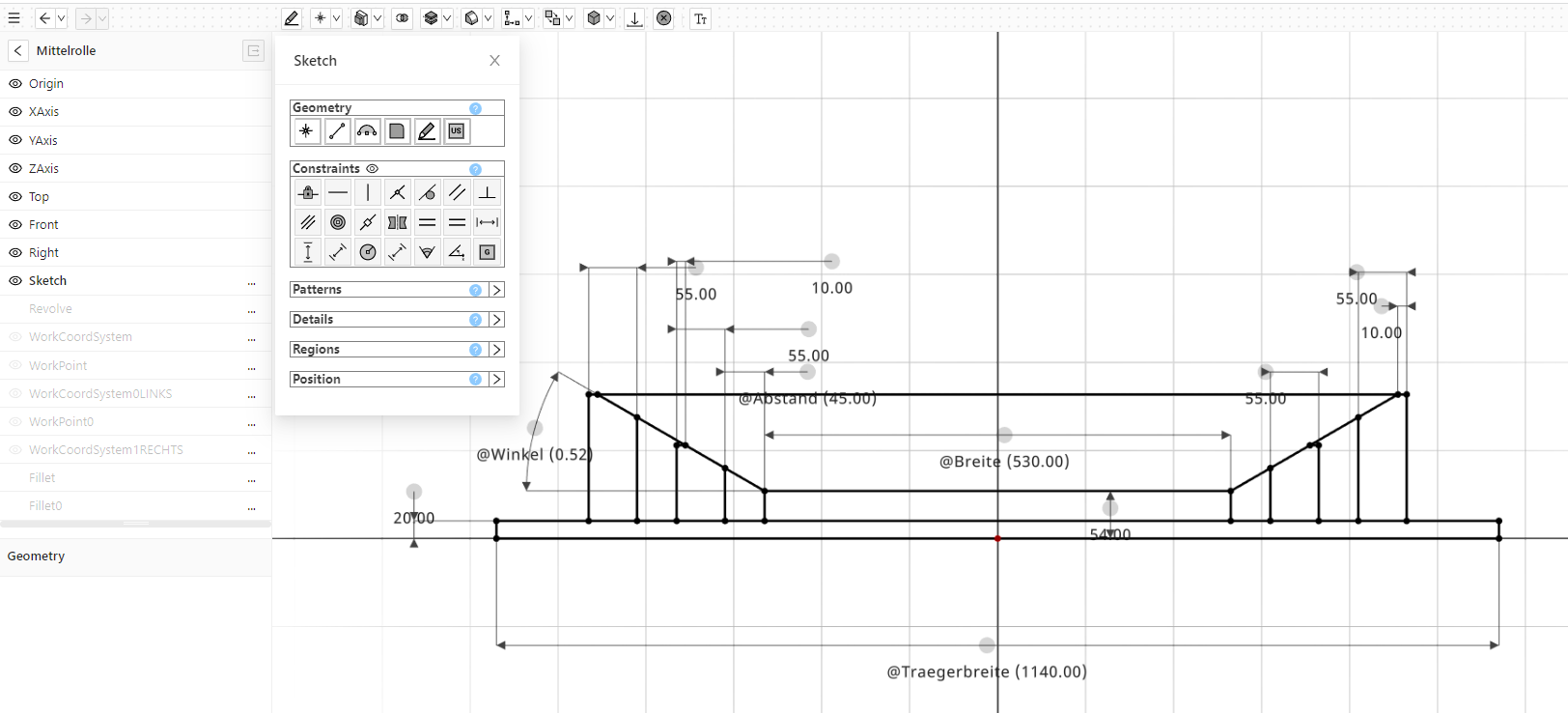Select the @Traegerbreite (1140.00) dimension
Viewport: 1568px width, 713px height.
coord(987,671)
